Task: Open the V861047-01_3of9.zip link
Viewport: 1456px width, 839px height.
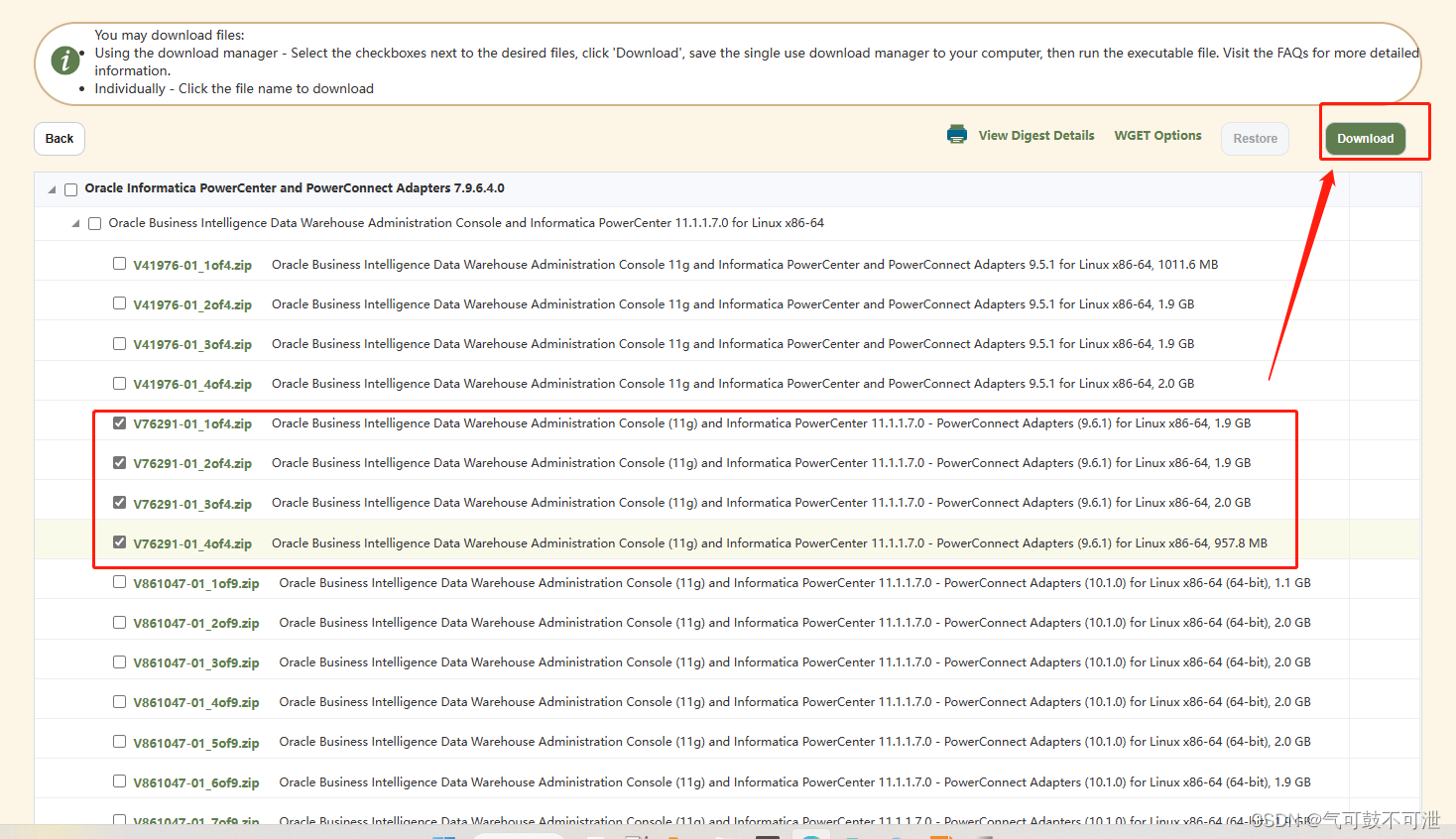Action: click(x=196, y=663)
